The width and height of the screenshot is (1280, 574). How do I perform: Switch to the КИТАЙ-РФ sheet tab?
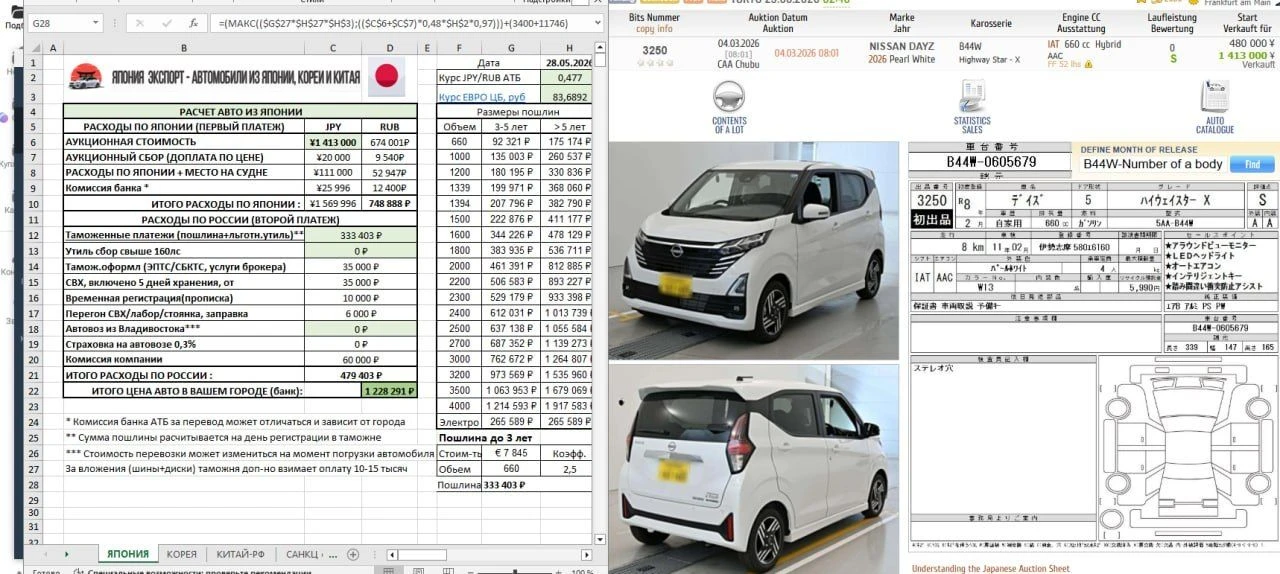pos(241,554)
